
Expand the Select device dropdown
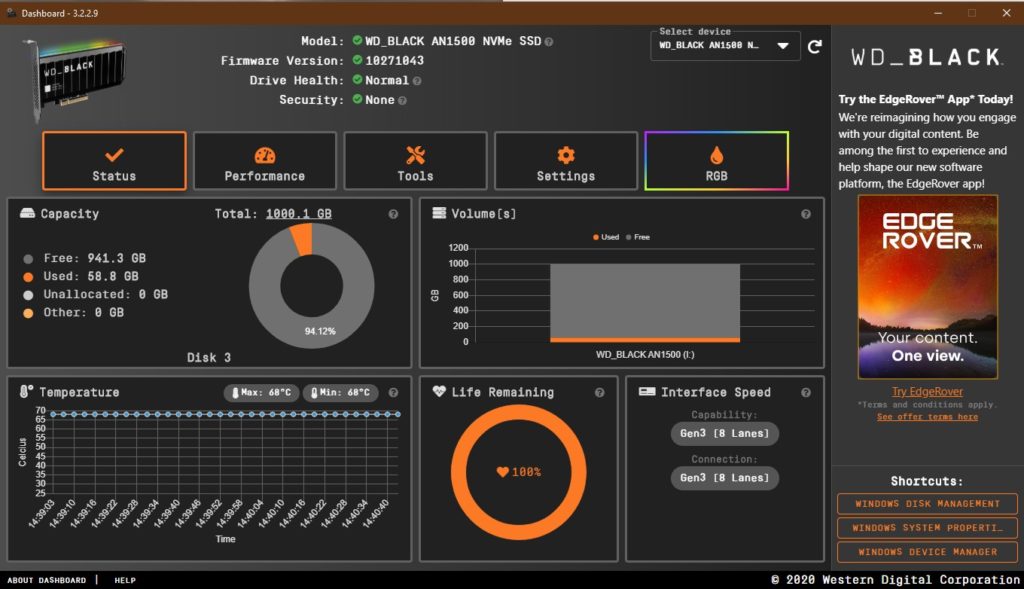tap(725, 46)
